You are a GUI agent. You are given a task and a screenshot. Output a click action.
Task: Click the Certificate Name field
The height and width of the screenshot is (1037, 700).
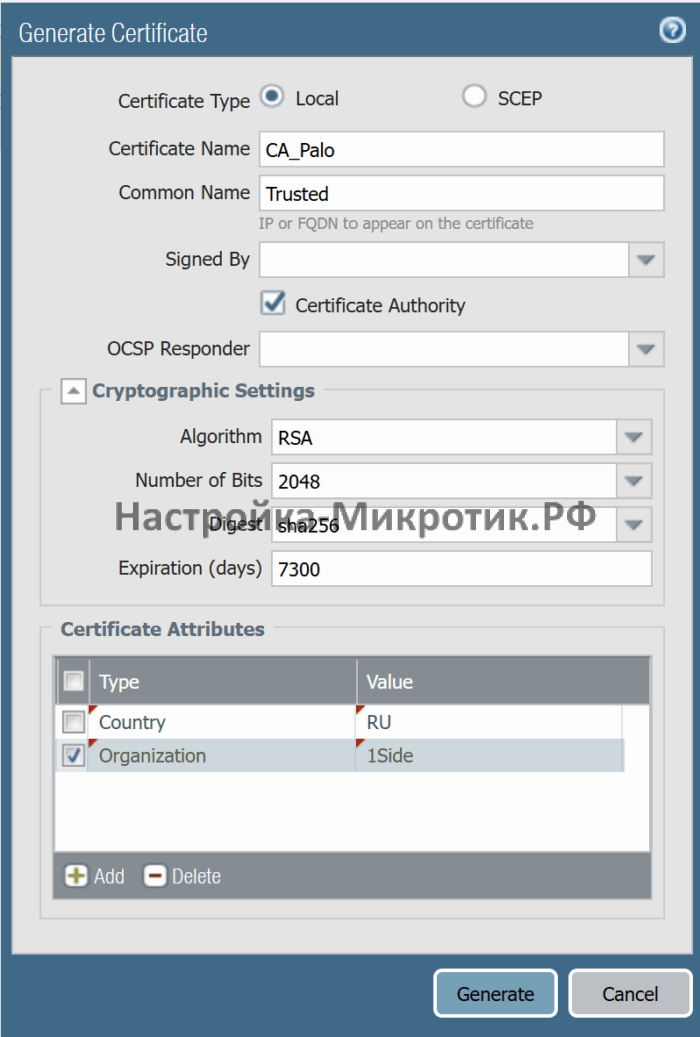pyautogui.click(x=461, y=149)
